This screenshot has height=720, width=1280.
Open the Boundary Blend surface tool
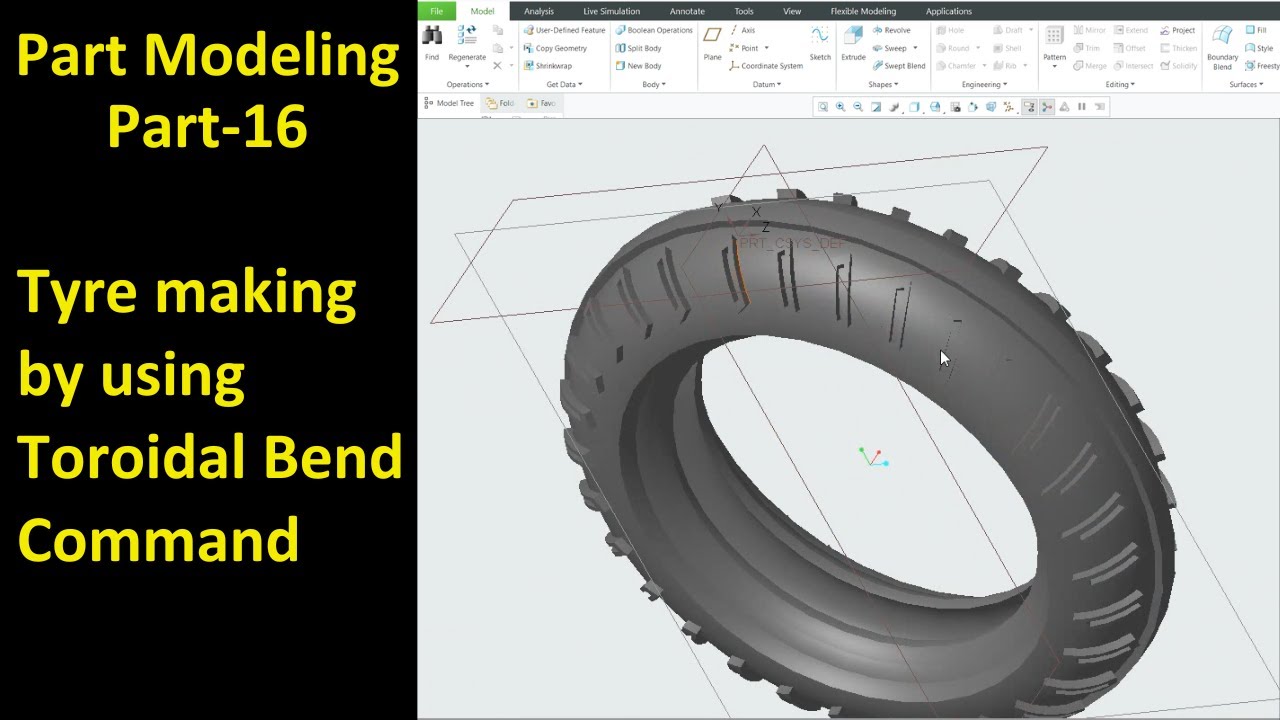1222,46
